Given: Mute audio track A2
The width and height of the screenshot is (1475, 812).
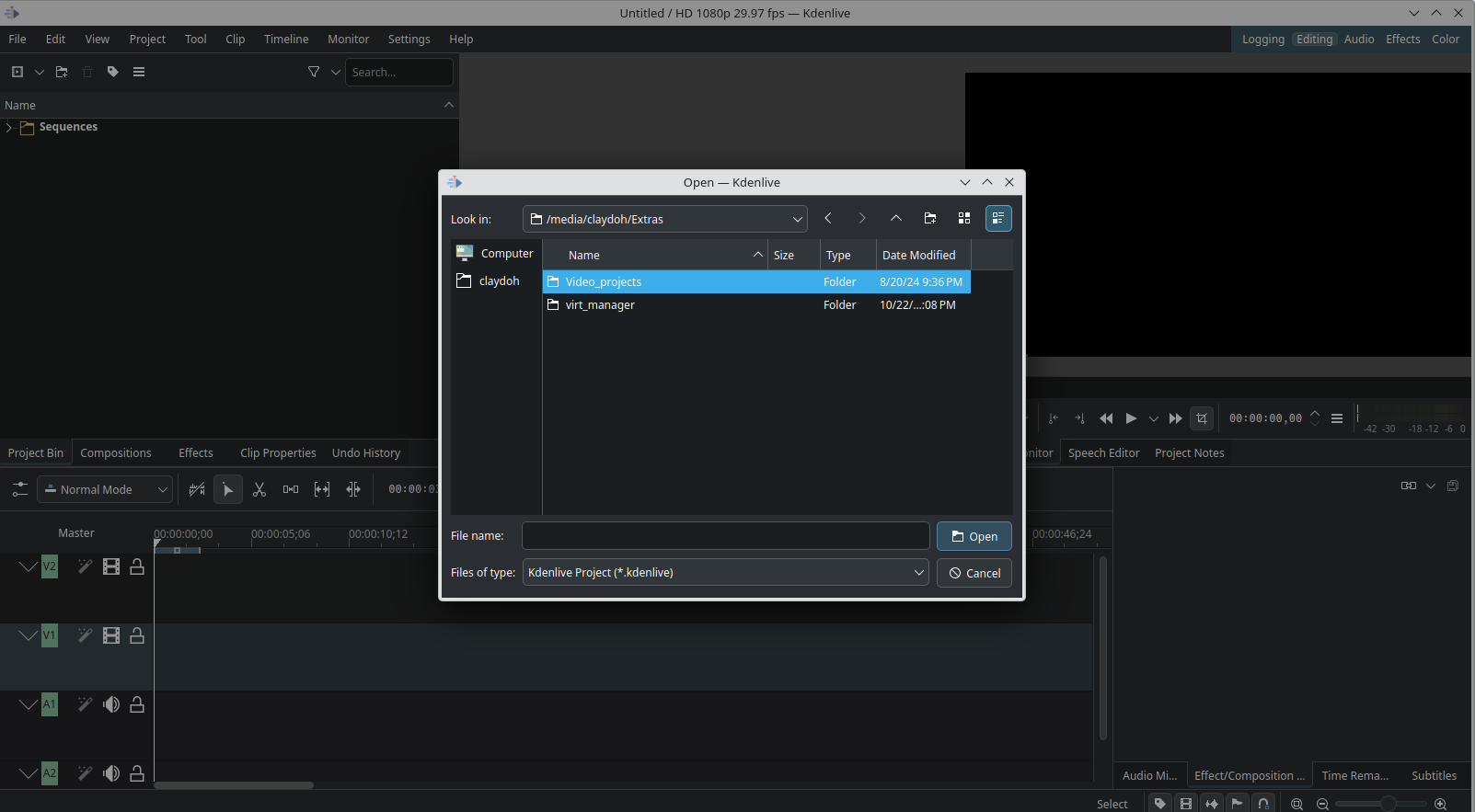Looking at the screenshot, I should click(x=111, y=773).
